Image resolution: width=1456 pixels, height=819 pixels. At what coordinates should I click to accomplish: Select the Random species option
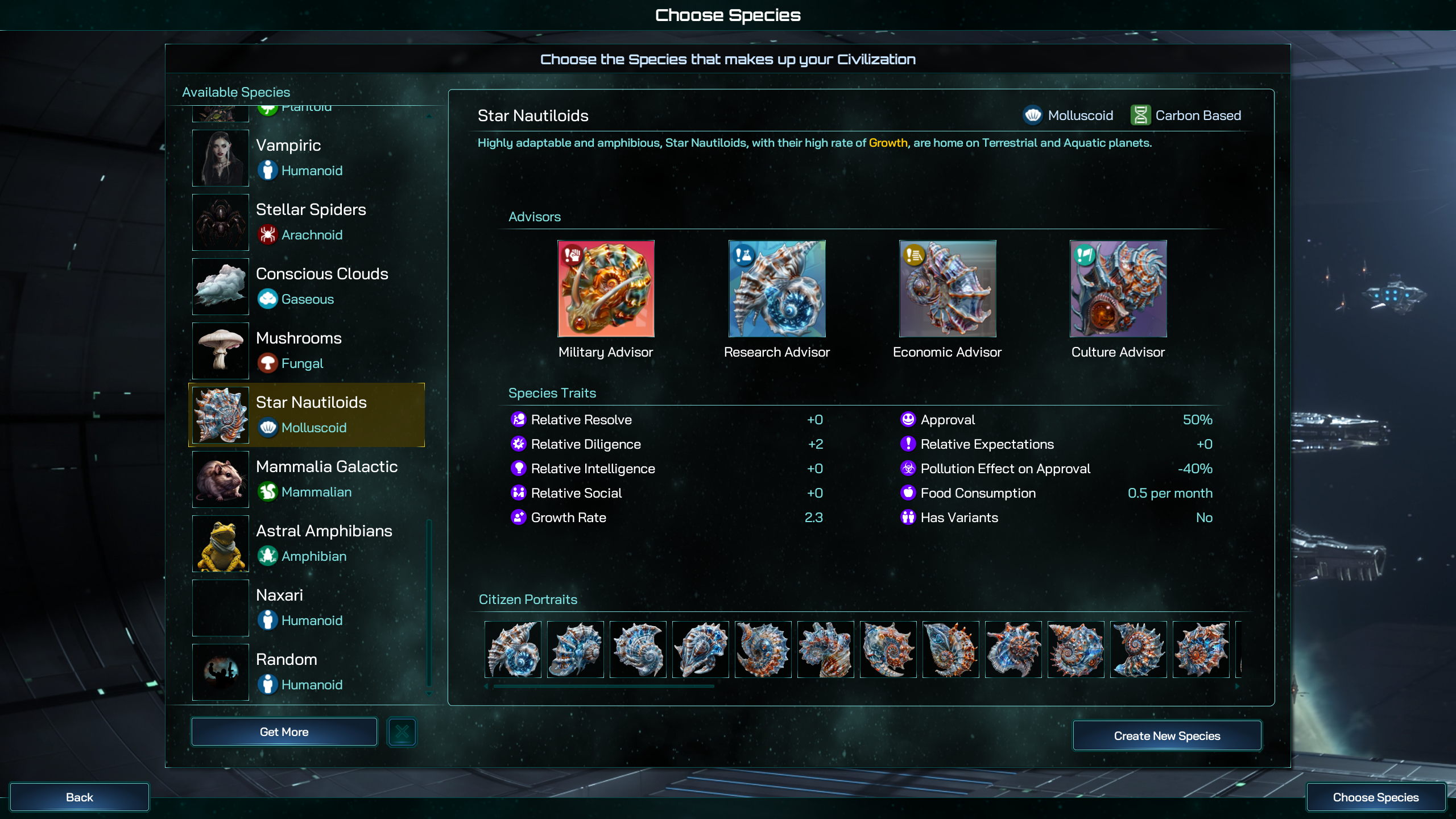tap(307, 672)
